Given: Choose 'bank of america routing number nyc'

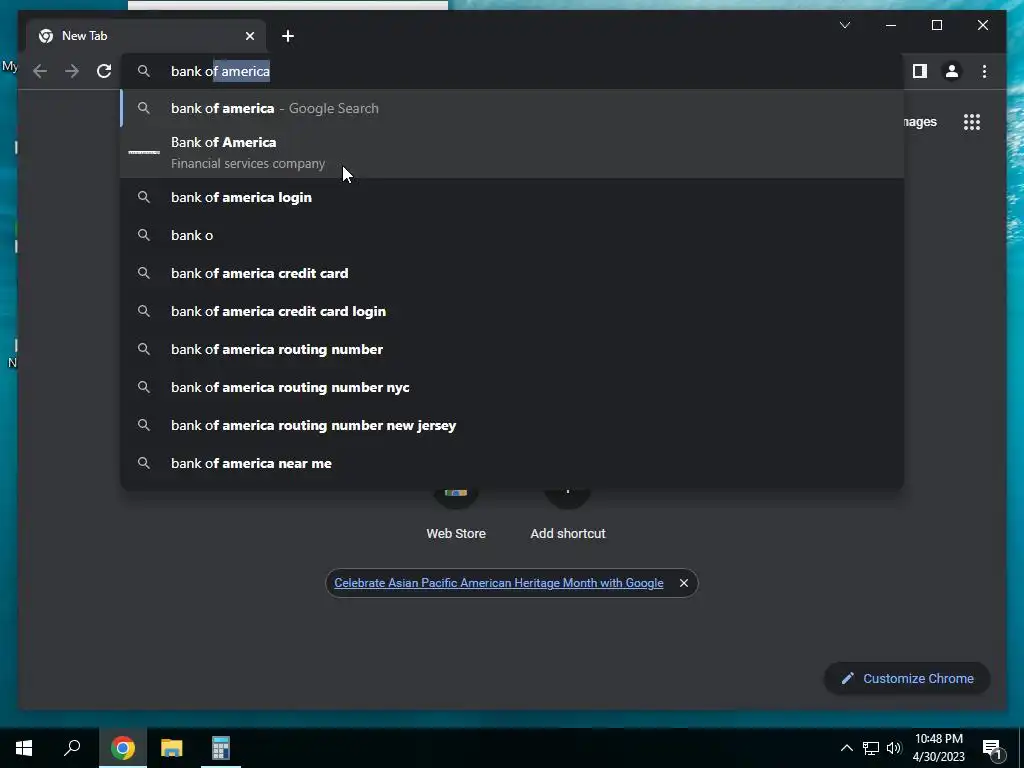Looking at the screenshot, I should 512,387.
